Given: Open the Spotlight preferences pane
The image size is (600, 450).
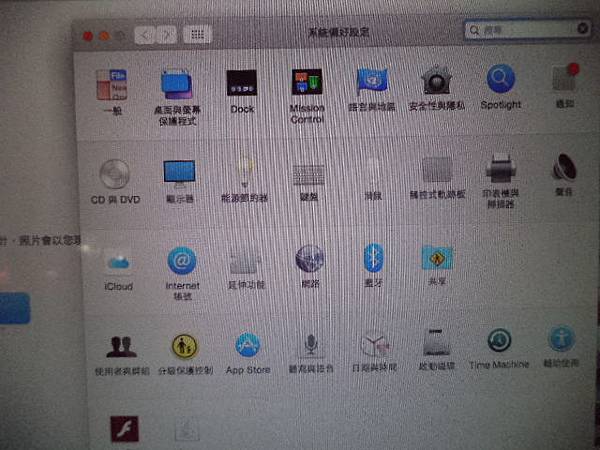Looking at the screenshot, I should 501,78.
